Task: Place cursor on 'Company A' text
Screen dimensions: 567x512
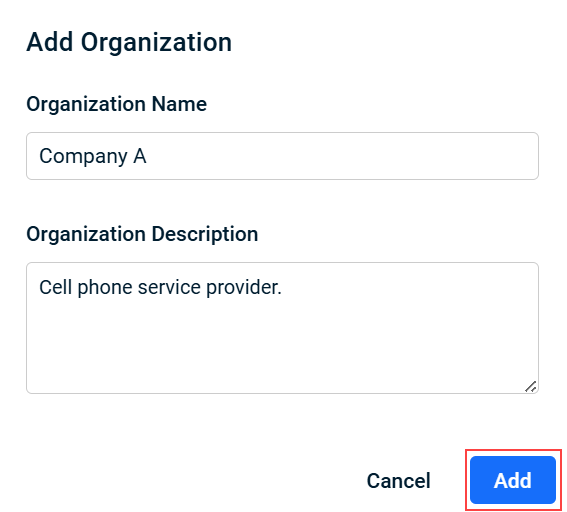Action: point(93,157)
